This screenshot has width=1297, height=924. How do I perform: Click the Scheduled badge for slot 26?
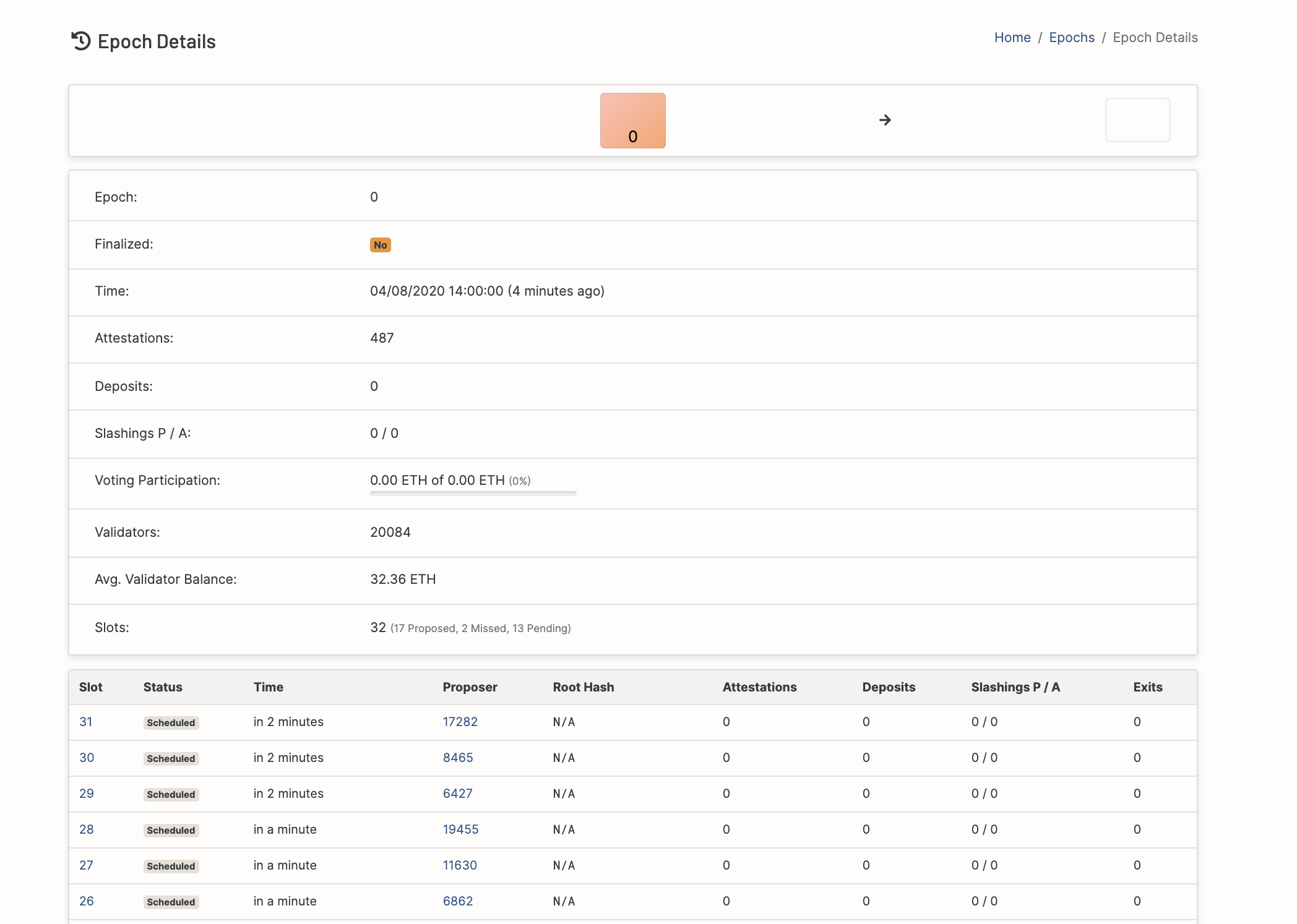[171, 902]
